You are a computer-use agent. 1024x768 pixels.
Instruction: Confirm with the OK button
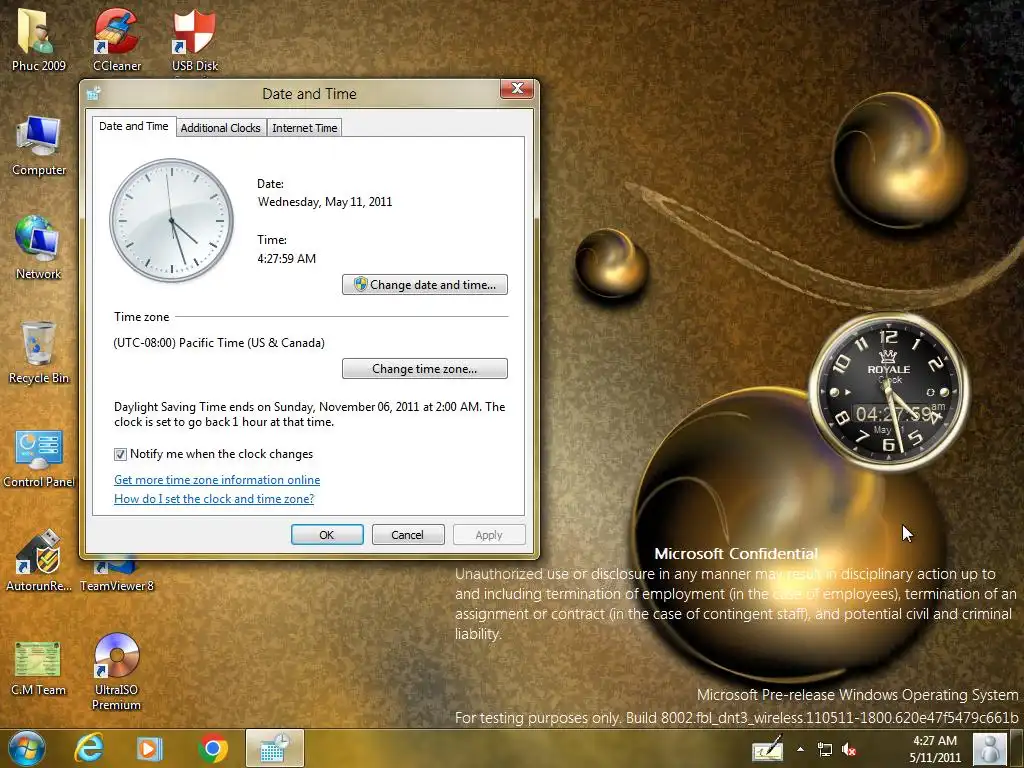327,535
